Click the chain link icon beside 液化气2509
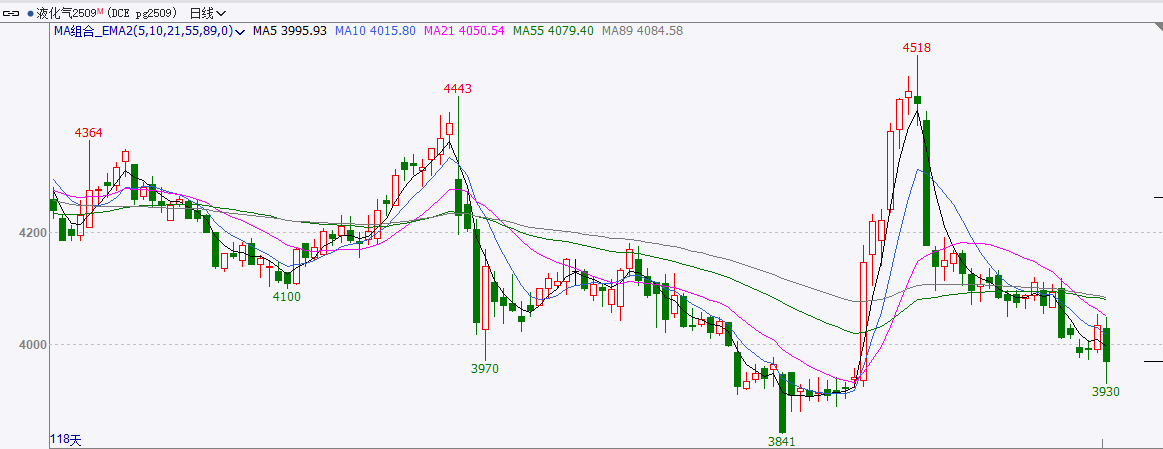Screen dimensions: 1163x449 tap(11, 13)
